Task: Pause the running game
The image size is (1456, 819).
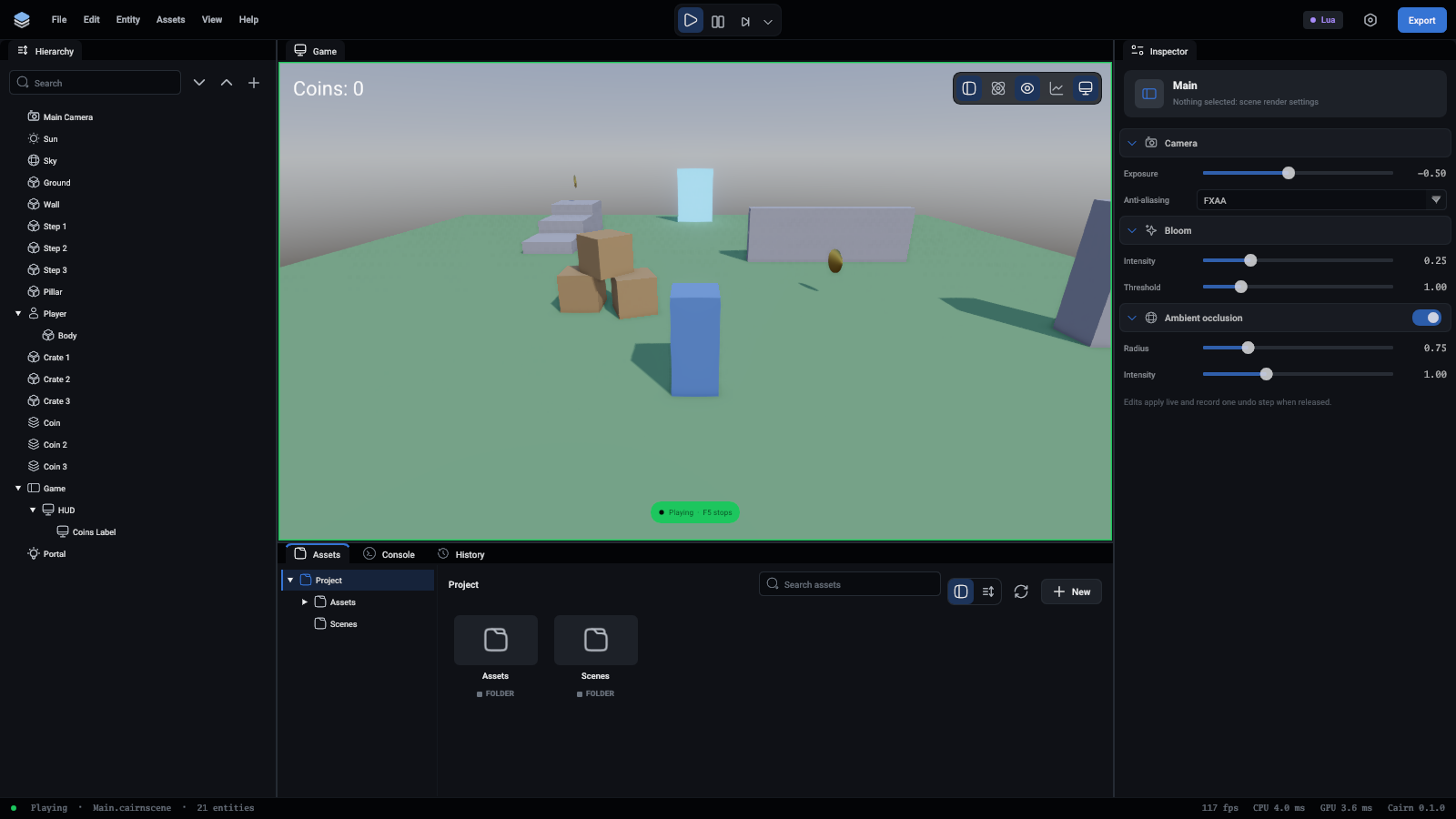Action: pyautogui.click(x=718, y=21)
